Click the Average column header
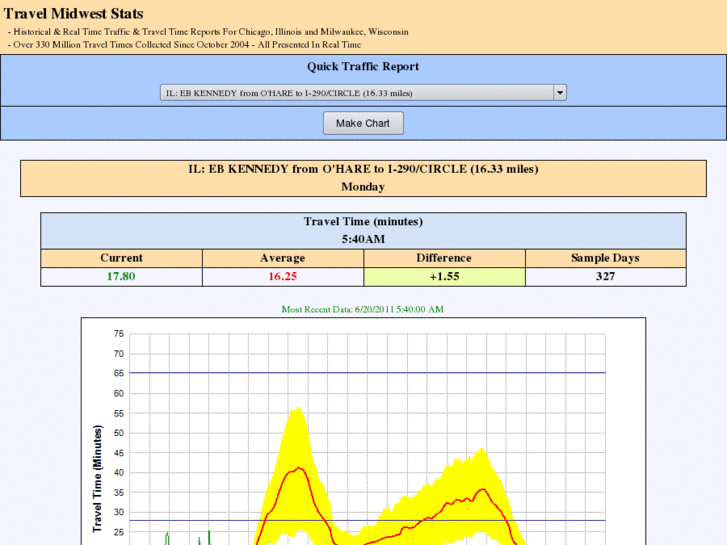Image resolution: width=727 pixels, height=545 pixels. click(x=282, y=258)
